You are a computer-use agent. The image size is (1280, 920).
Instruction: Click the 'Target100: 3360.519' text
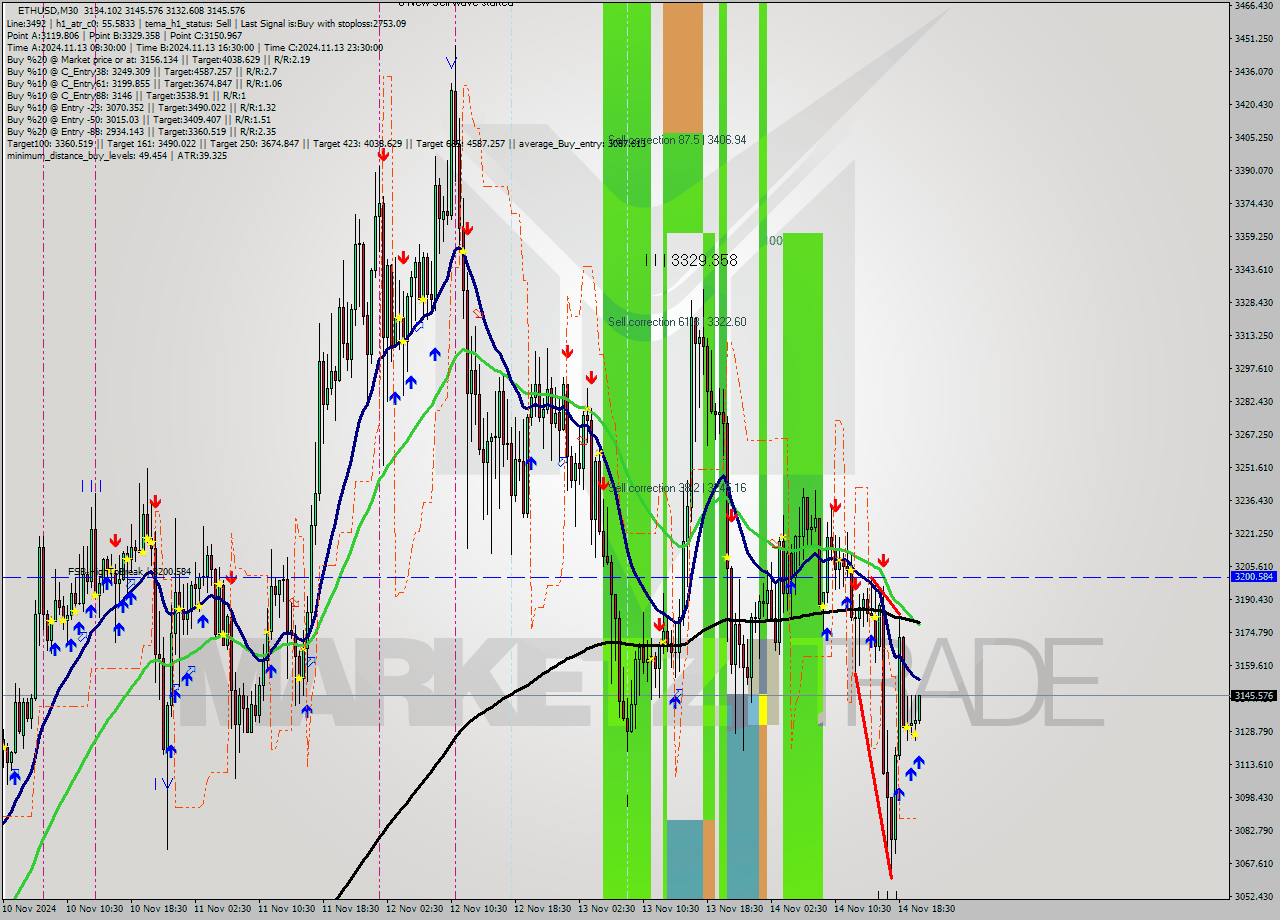[48, 143]
